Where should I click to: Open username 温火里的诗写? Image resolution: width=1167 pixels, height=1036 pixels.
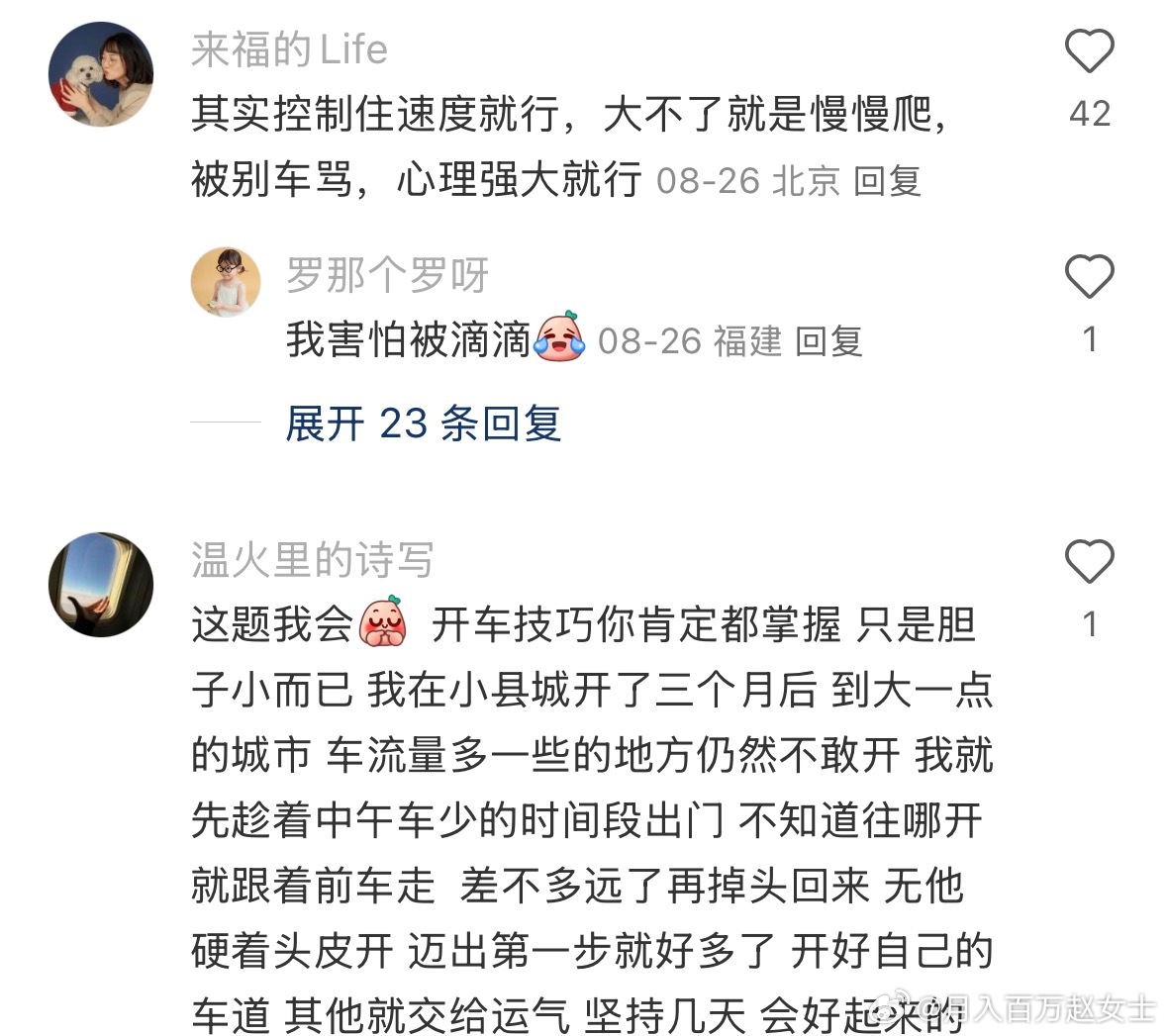313,560
